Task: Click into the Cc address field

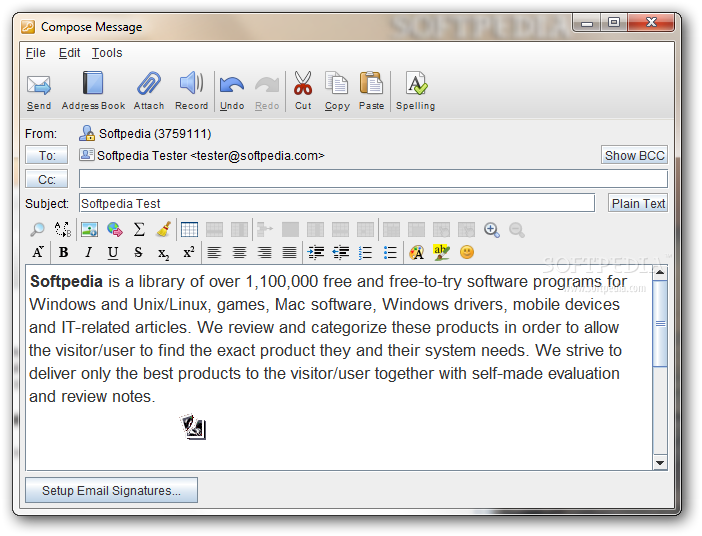Action: click(373, 179)
